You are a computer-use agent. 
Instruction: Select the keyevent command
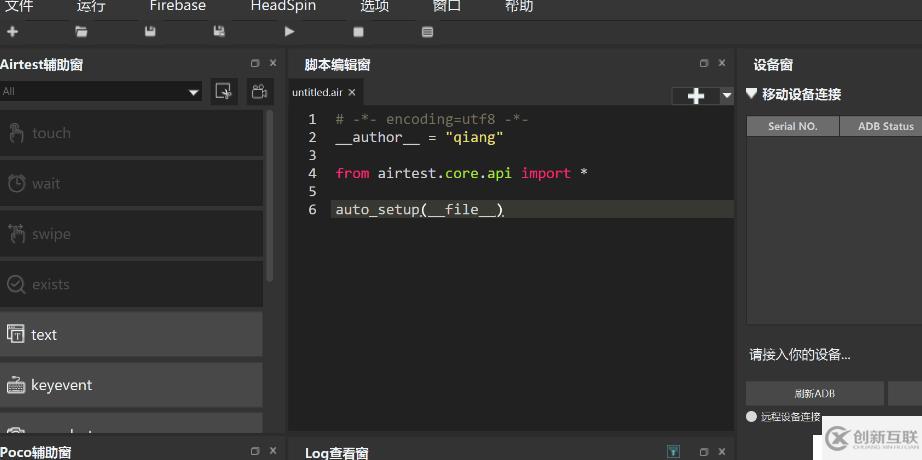pyautogui.click(x=131, y=385)
